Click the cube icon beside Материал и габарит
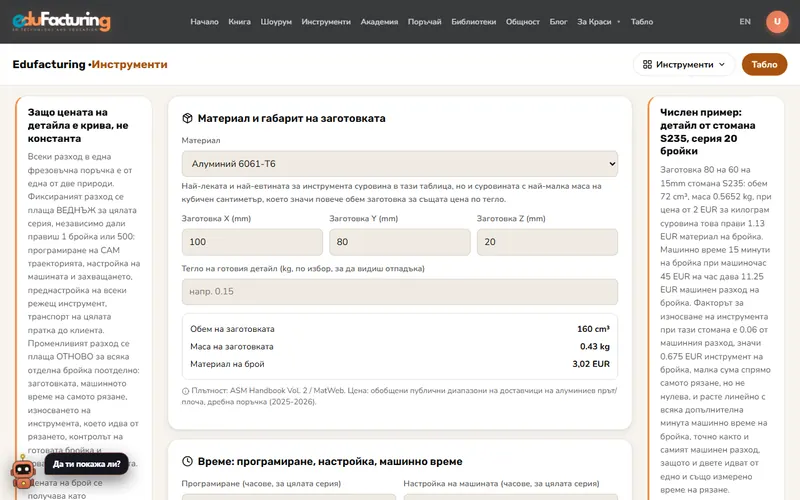This screenshot has height=500, width=800. point(187,118)
